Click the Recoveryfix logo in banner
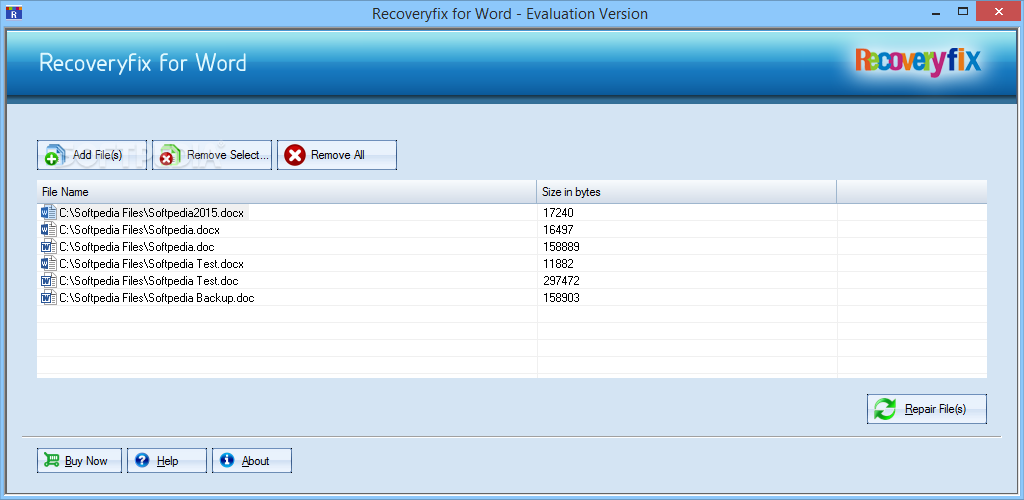Screen dimensions: 1024x500 pos(918,62)
